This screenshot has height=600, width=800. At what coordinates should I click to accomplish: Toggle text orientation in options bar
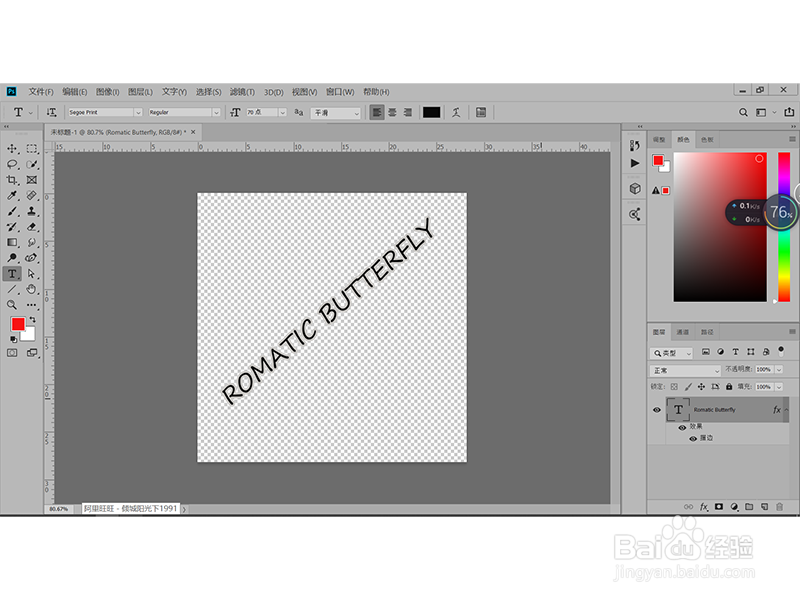tap(52, 112)
